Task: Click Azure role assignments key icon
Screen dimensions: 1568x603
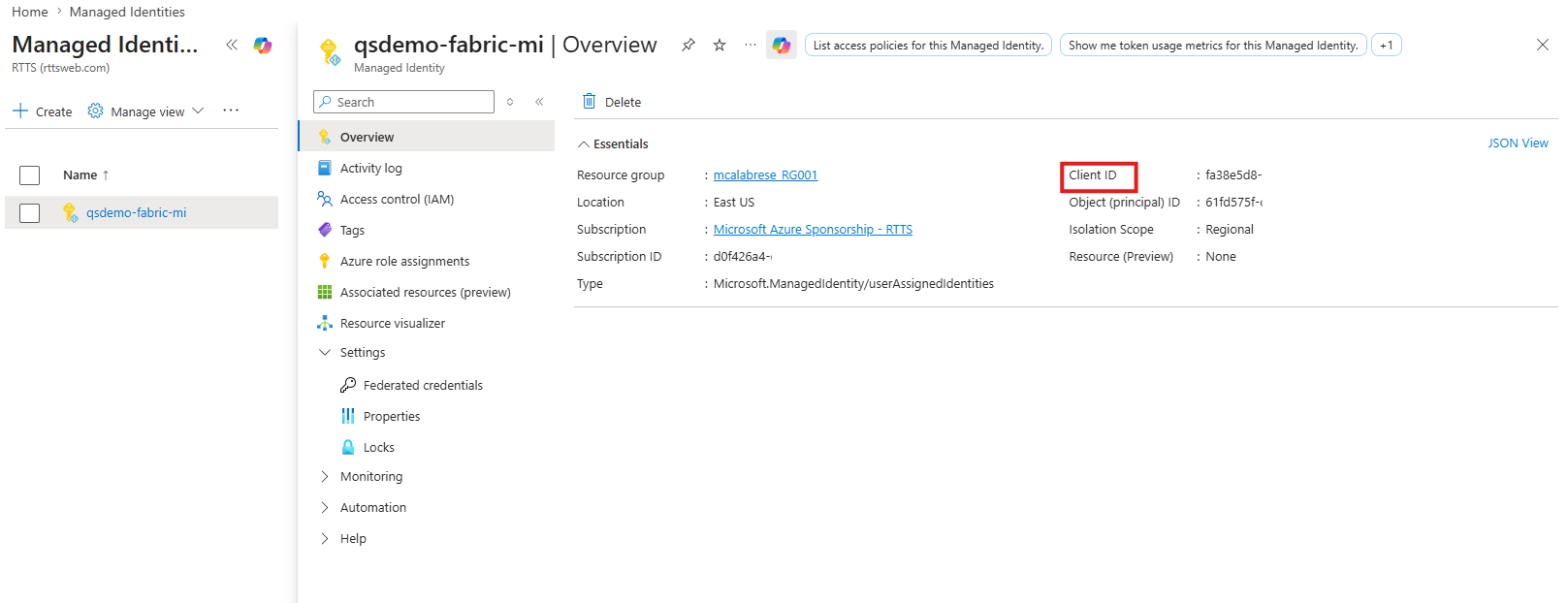Action: [x=325, y=261]
